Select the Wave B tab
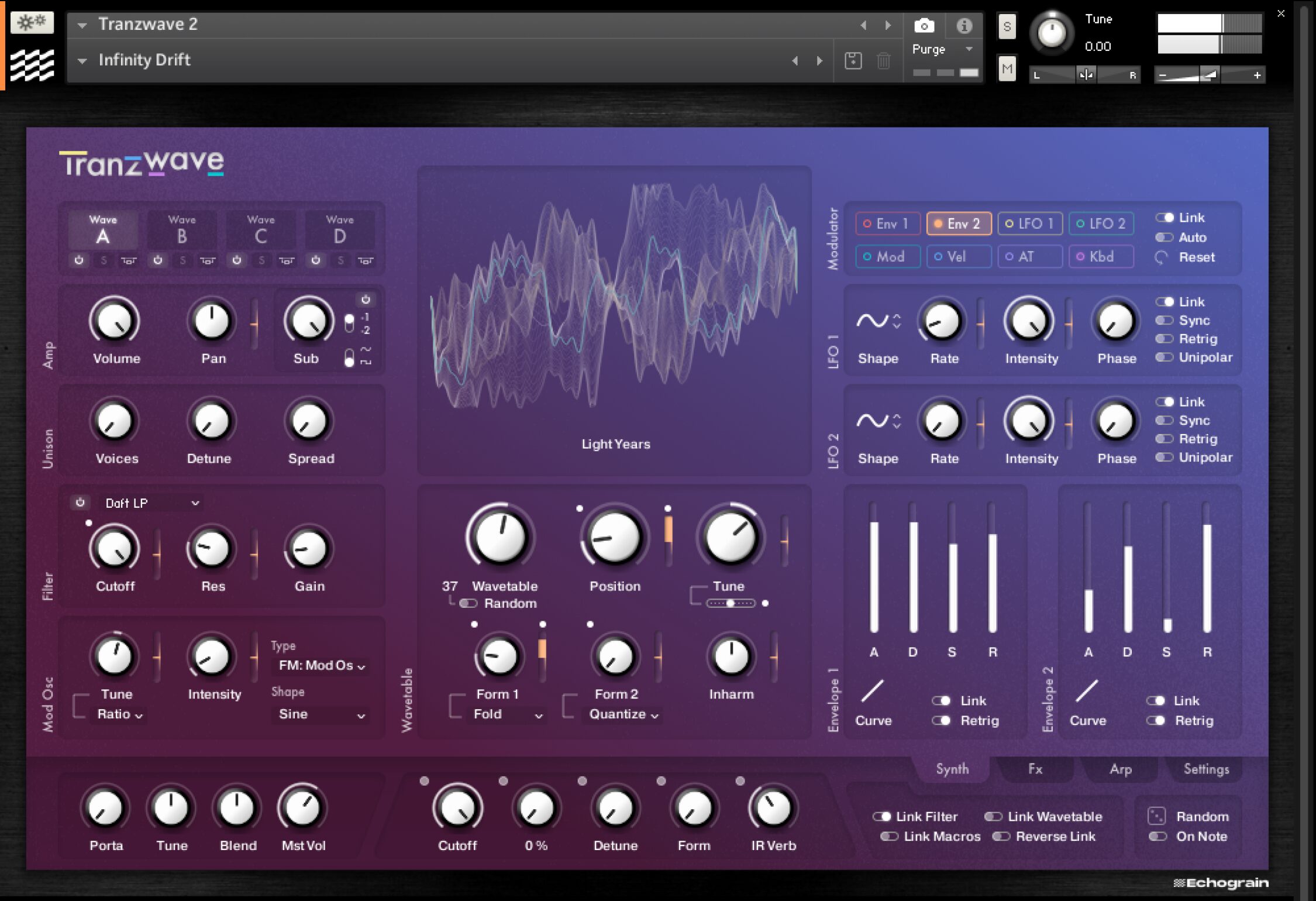1316x901 pixels. coord(182,230)
